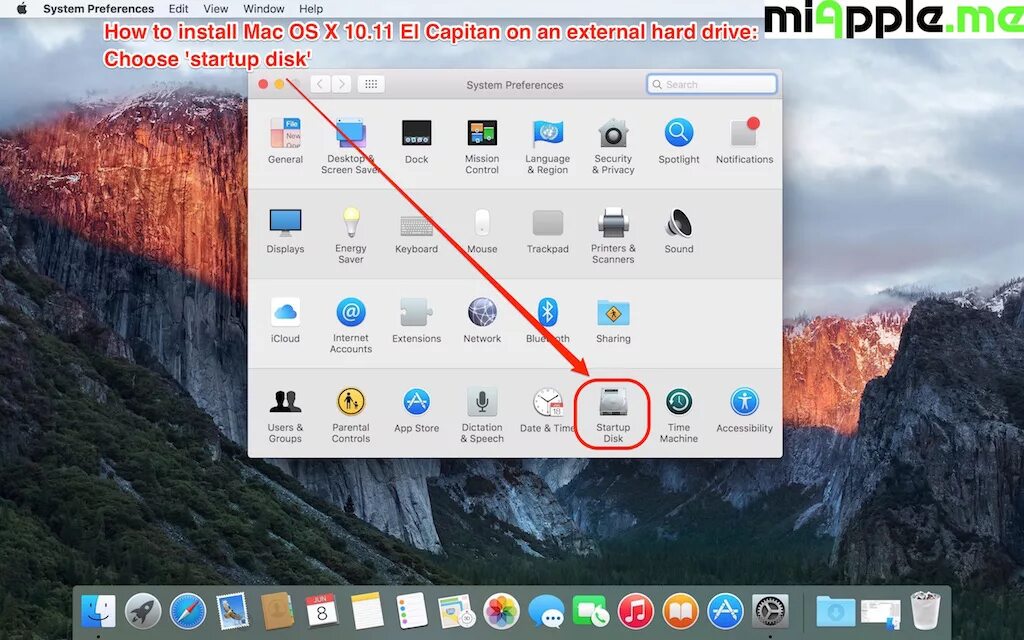Screen dimensions: 1024x640
Task: Open Energy Saver preferences
Action: click(x=351, y=235)
